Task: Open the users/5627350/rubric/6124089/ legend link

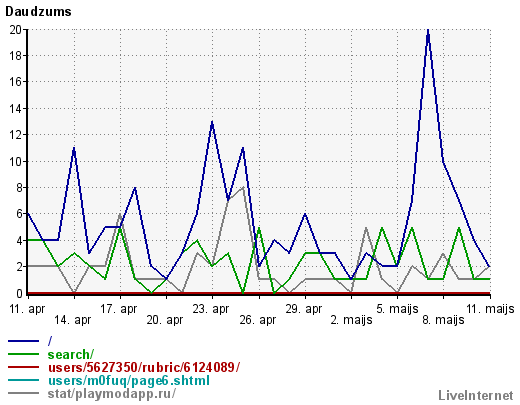Action: pos(144,367)
